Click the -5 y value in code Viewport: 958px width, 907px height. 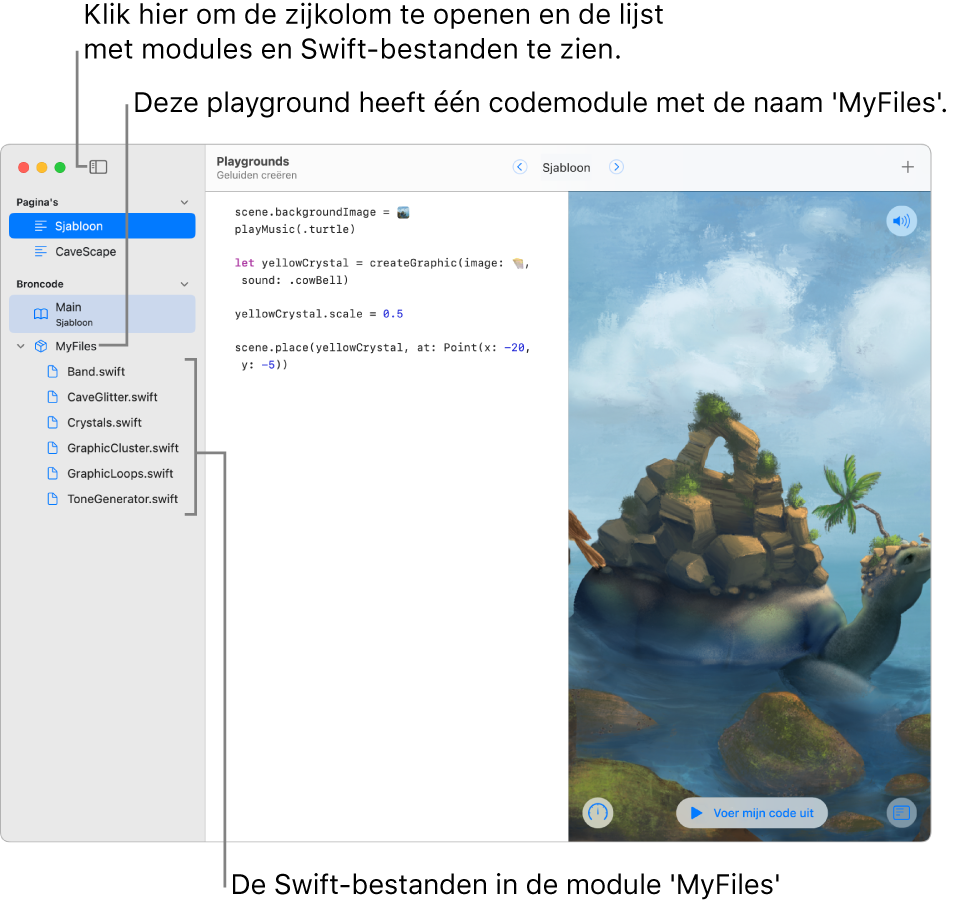pyautogui.click(x=268, y=365)
